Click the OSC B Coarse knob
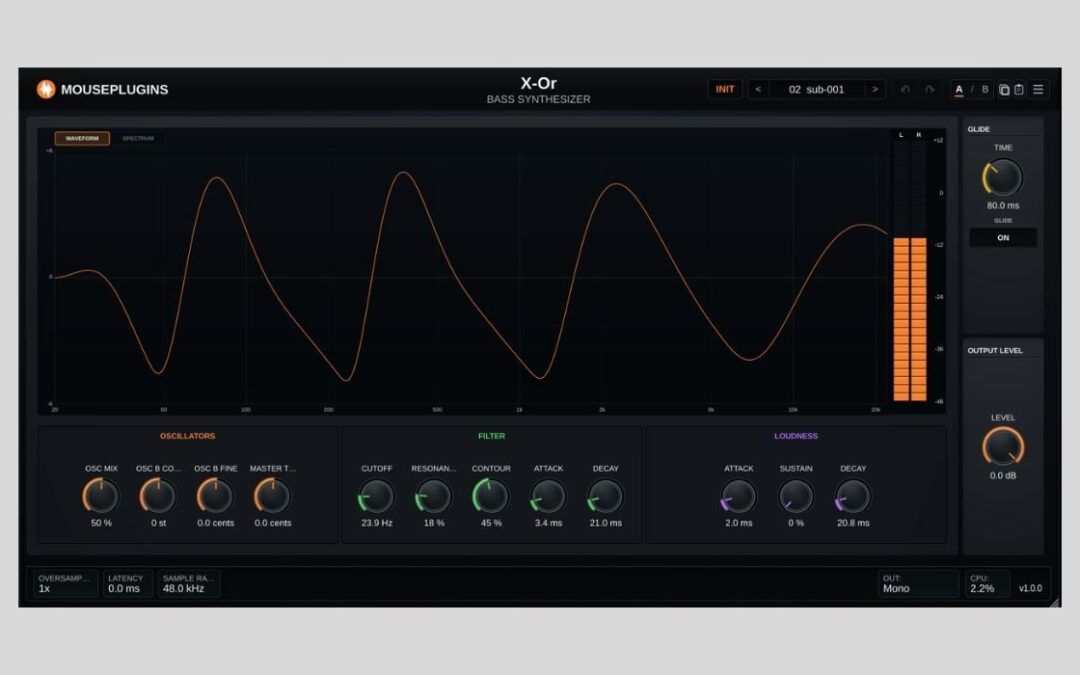The height and width of the screenshot is (675, 1080). pos(158,496)
